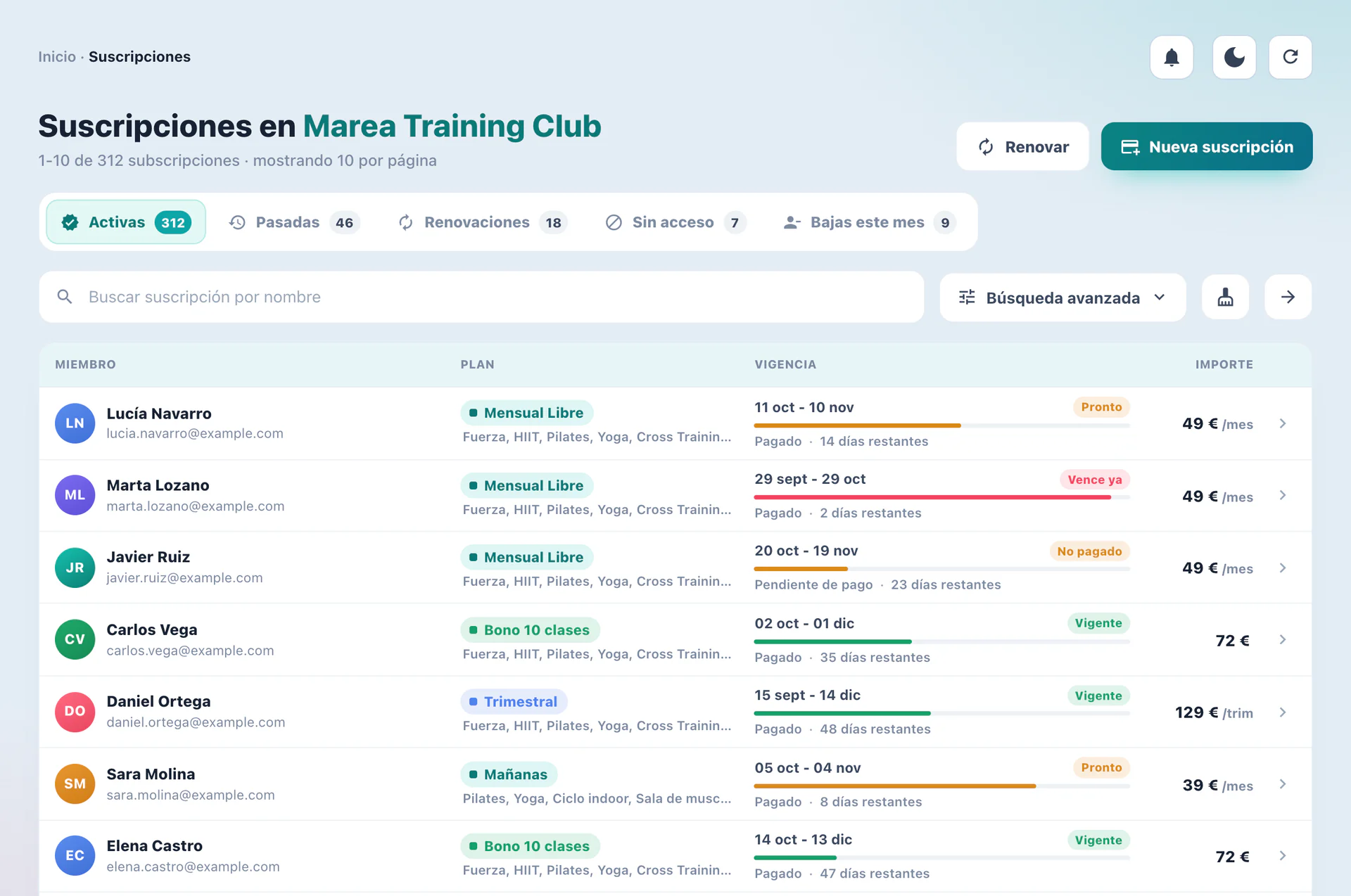Image resolution: width=1351 pixels, height=896 pixels.
Task: Show the Sin acceso tab
Action: point(675,222)
